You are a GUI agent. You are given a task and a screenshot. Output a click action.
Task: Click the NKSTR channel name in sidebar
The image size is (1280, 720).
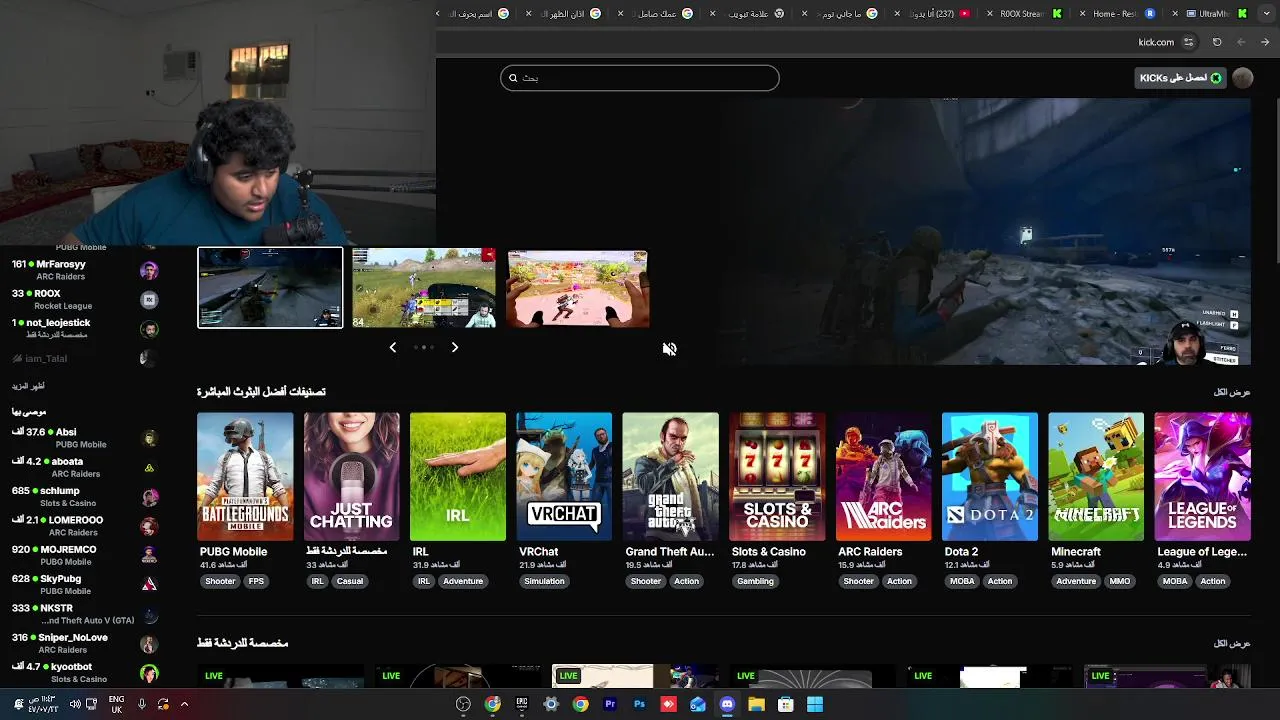click(56, 608)
